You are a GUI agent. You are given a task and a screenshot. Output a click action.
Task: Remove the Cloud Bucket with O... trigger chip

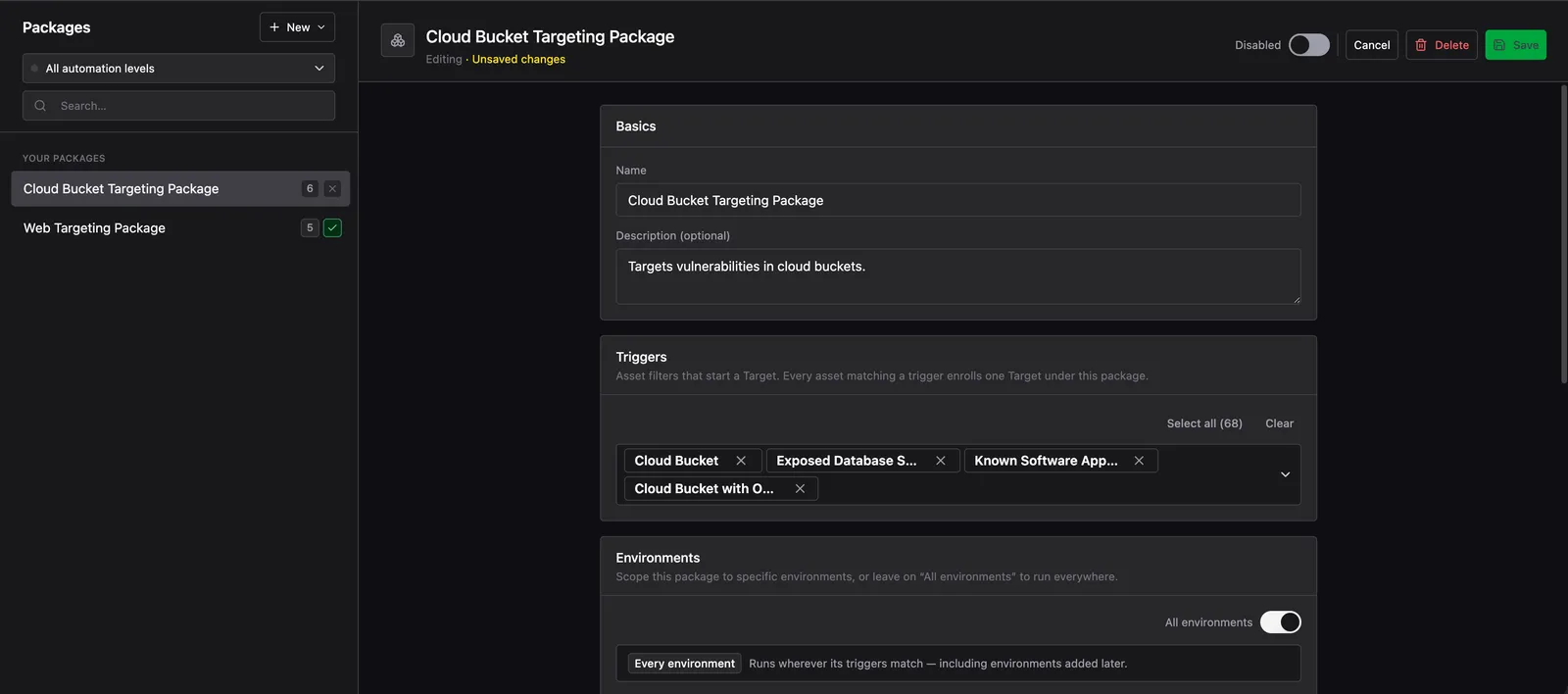(800, 488)
